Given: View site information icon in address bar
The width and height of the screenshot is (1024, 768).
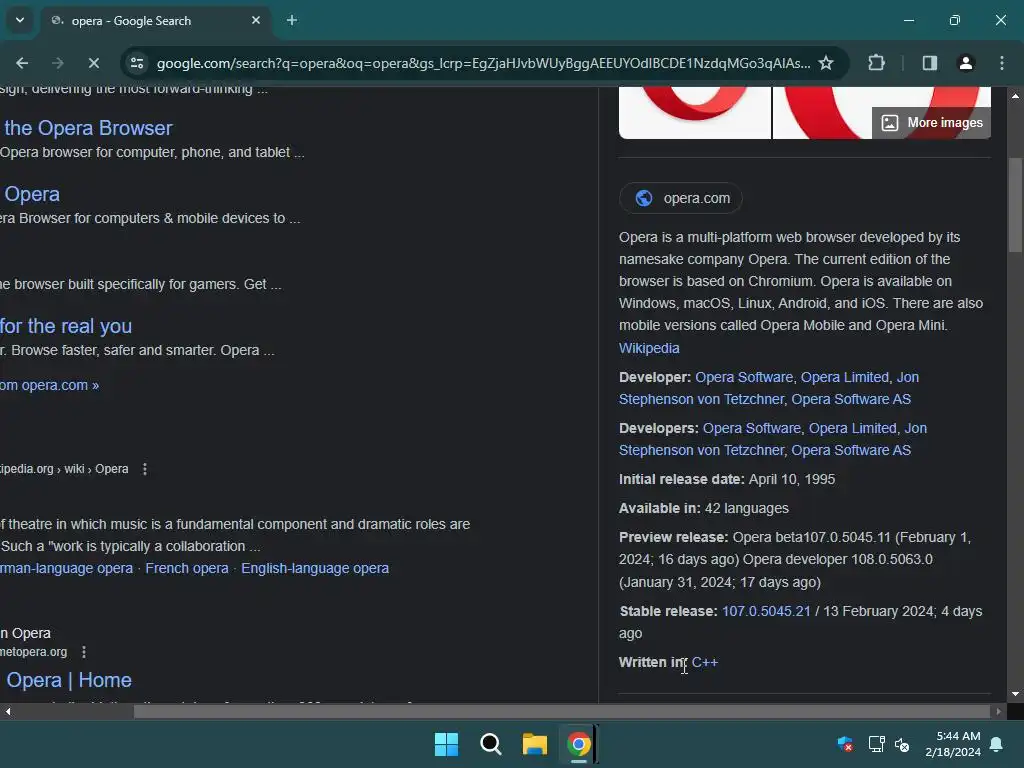Looking at the screenshot, I should point(137,63).
